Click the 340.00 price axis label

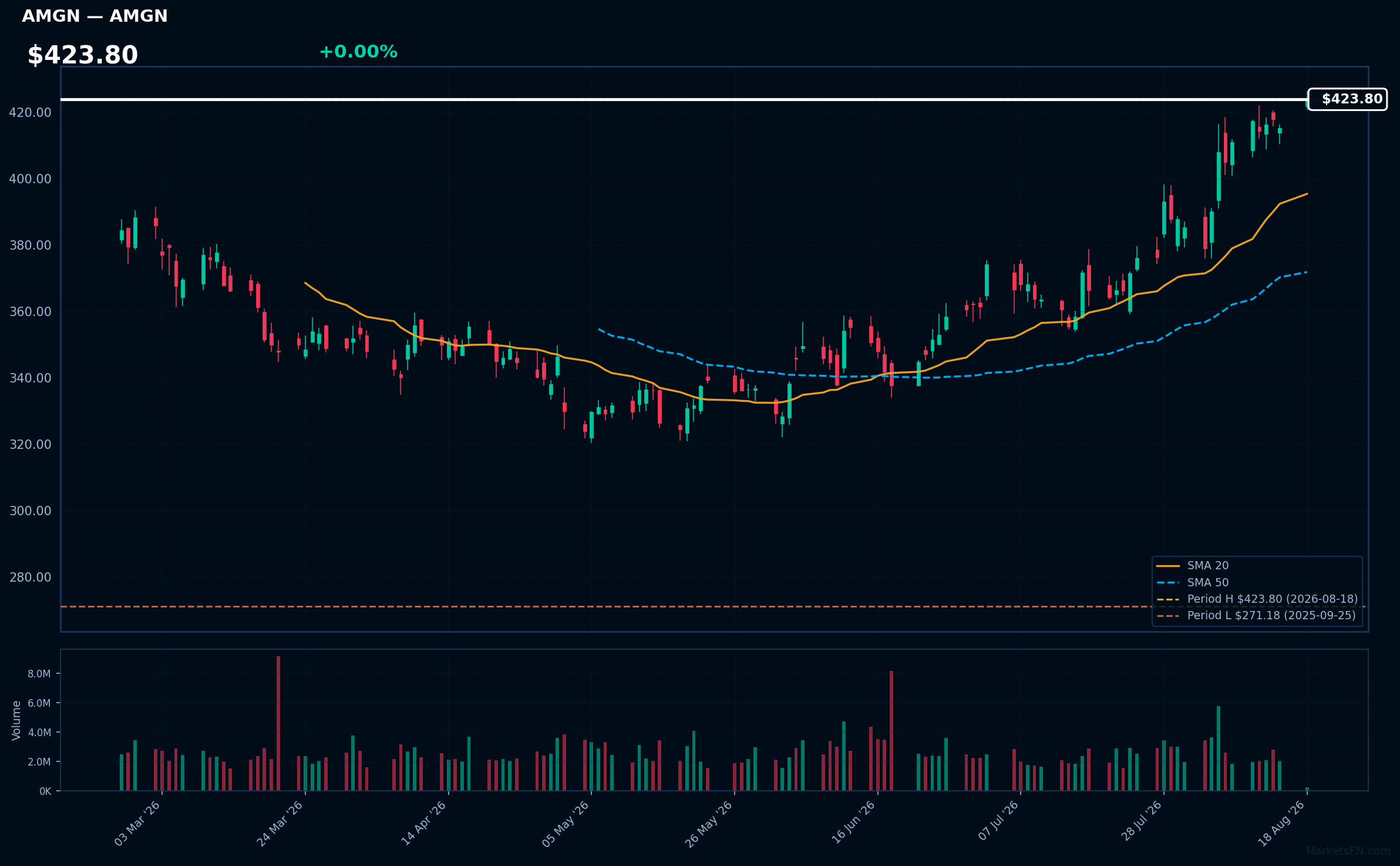30,378
